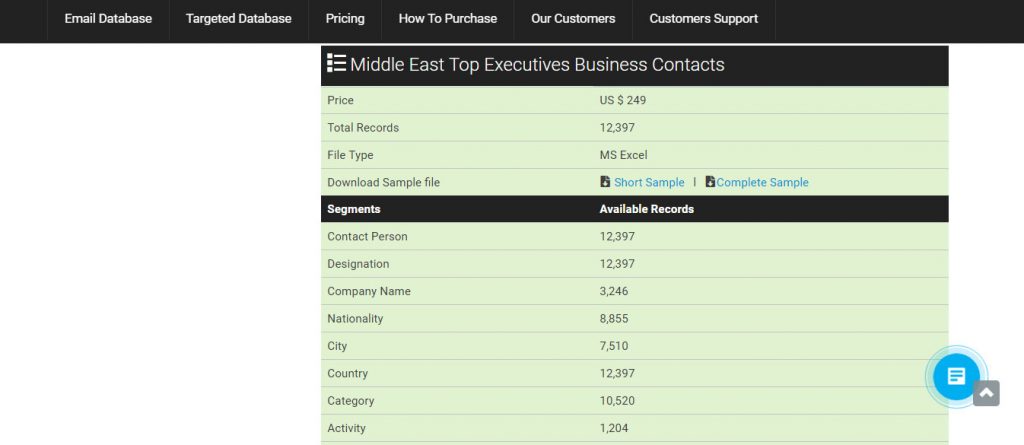1024x445 pixels.
Task: Click the download icon before Short Sample
Action: point(605,182)
